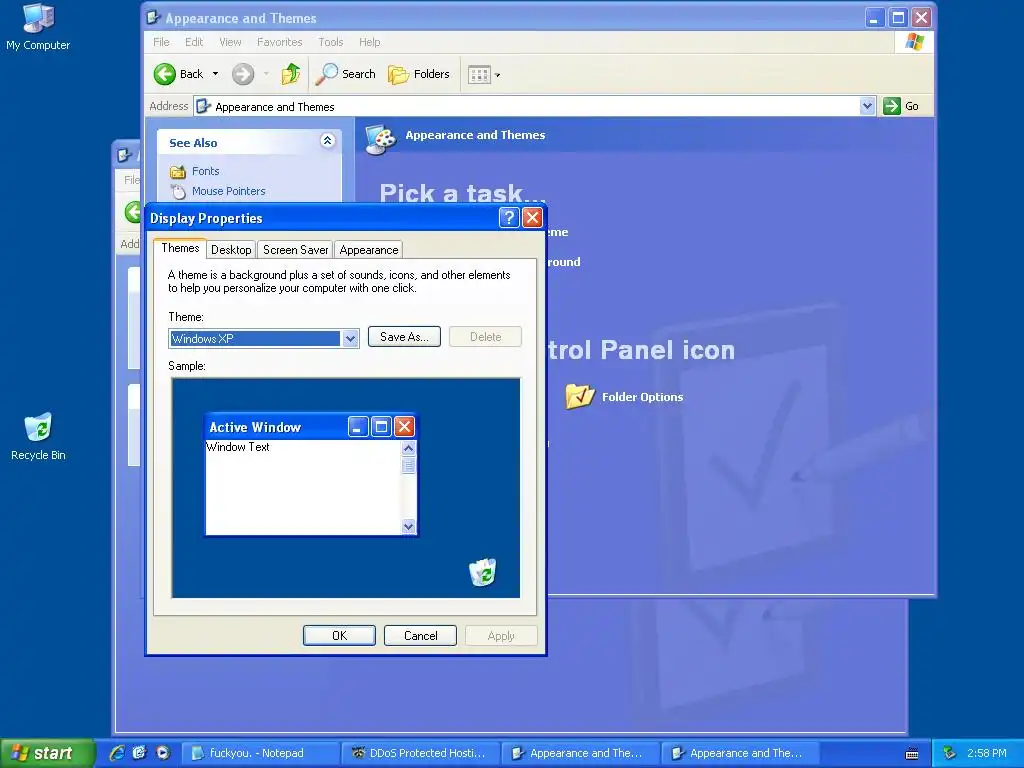
Task: Open Search in the Explorer toolbar
Action: (x=345, y=74)
